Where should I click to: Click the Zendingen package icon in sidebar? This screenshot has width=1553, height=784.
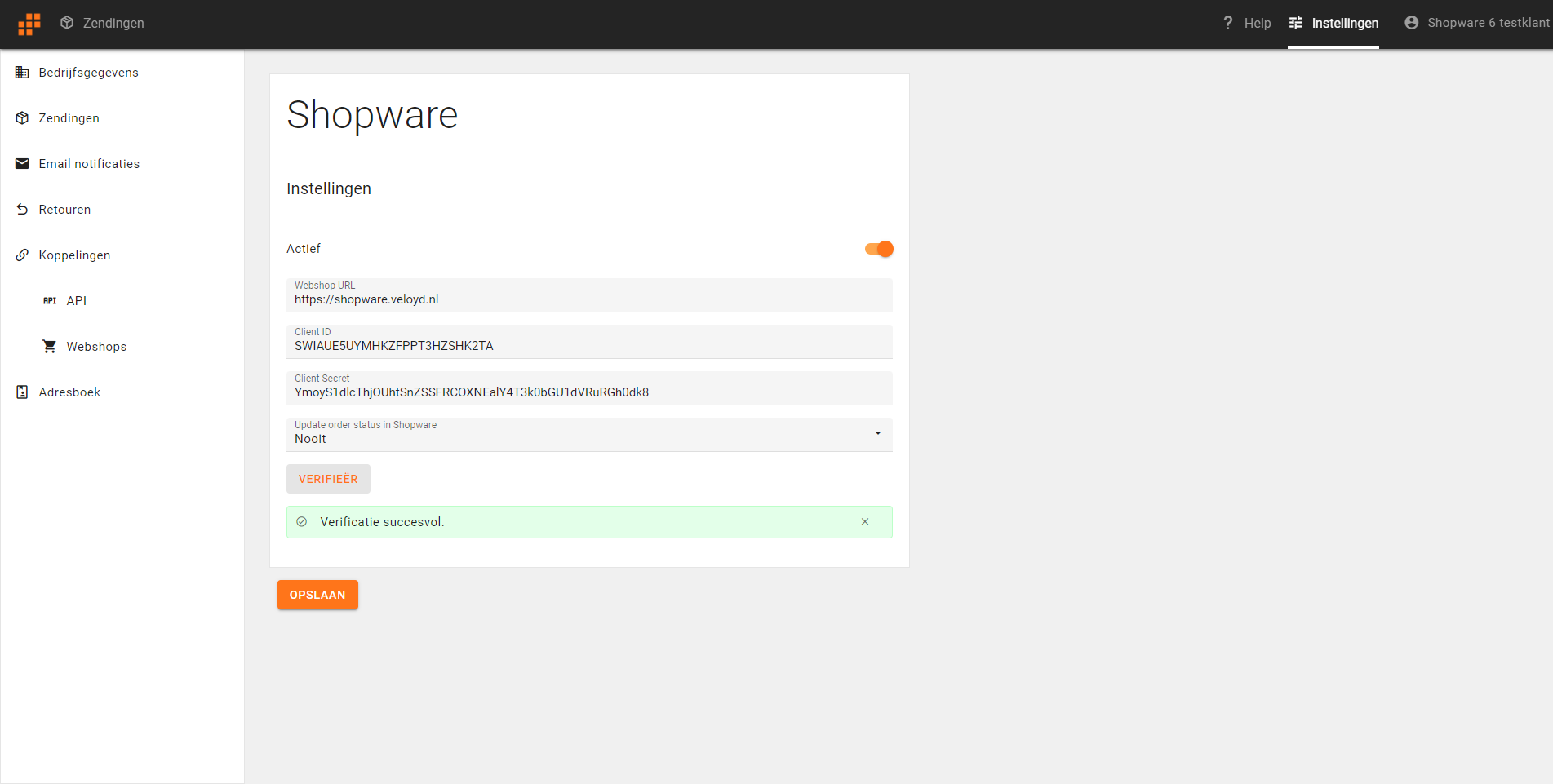(x=22, y=118)
